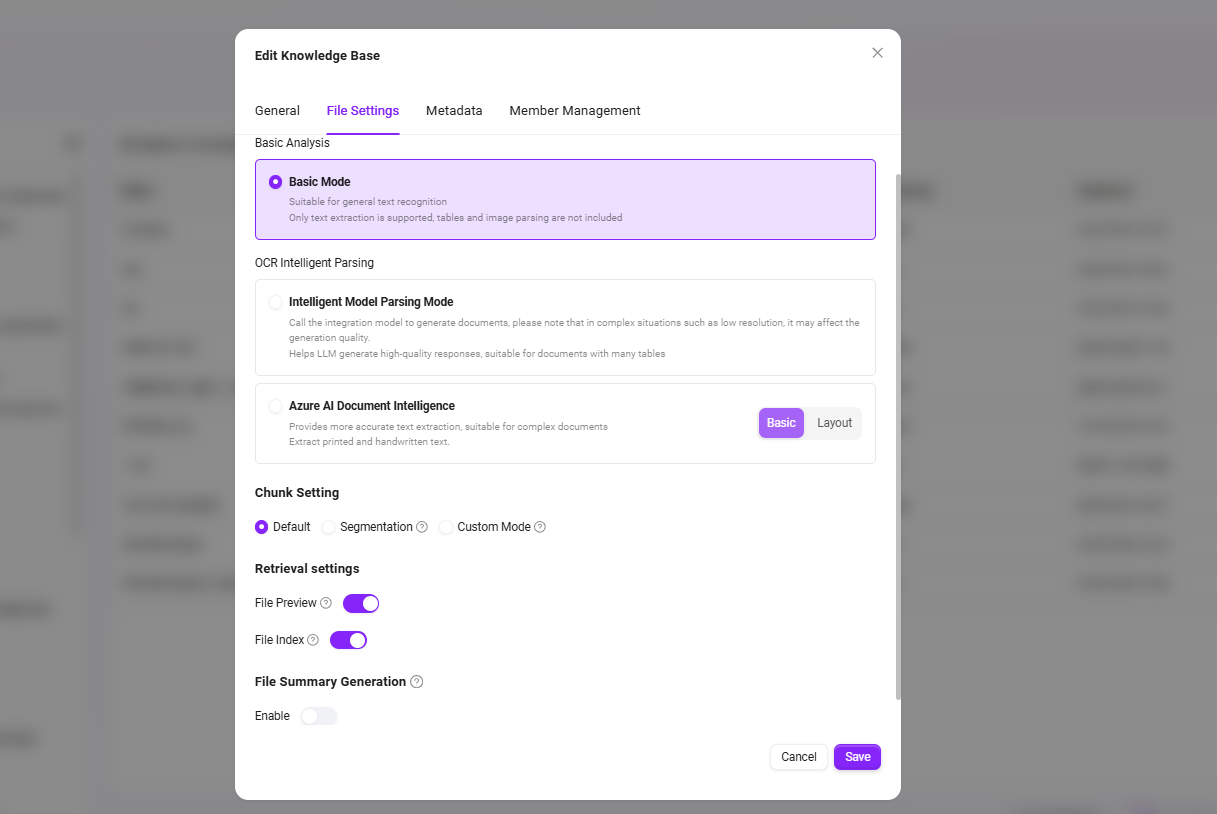The image size is (1217, 814).
Task: Click File Summary Generation help icon
Action: point(417,682)
